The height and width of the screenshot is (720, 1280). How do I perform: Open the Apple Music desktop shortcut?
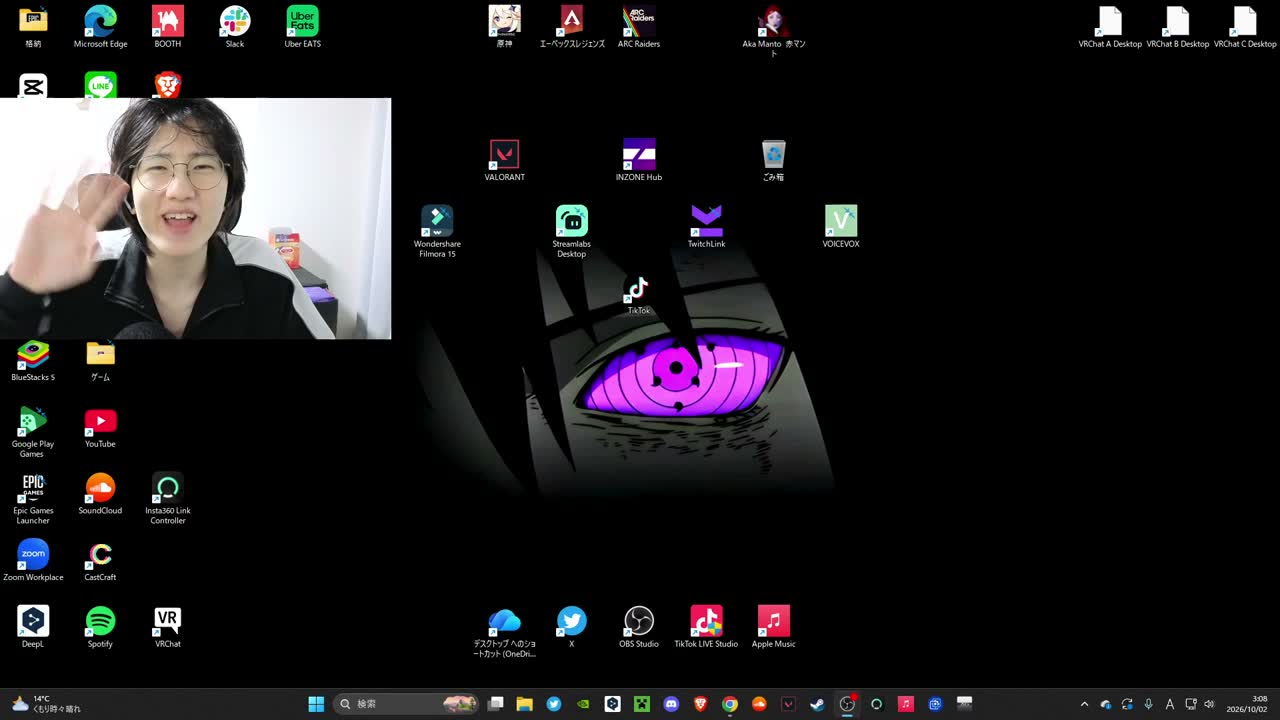773,626
